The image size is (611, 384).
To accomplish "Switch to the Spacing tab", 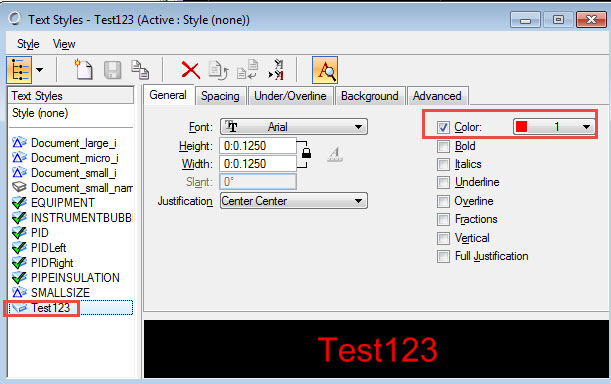I will point(220,96).
